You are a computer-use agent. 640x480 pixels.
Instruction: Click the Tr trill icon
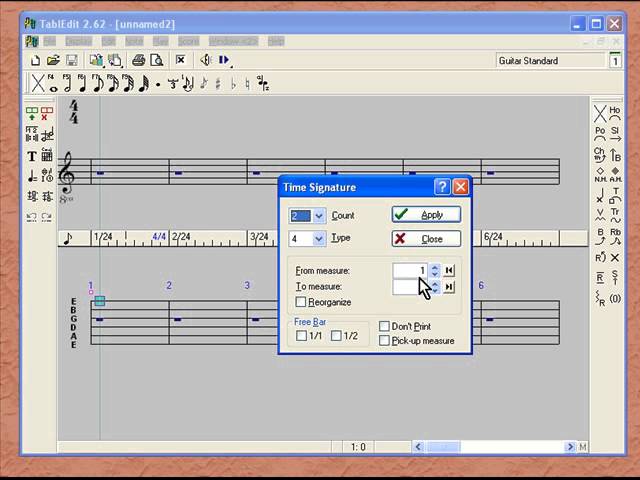pos(615,215)
